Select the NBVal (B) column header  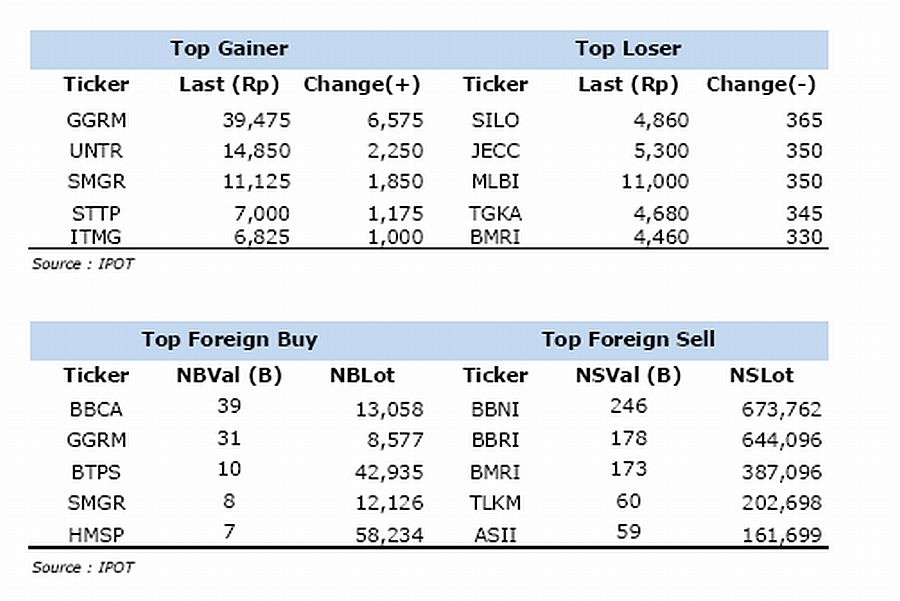(x=229, y=375)
